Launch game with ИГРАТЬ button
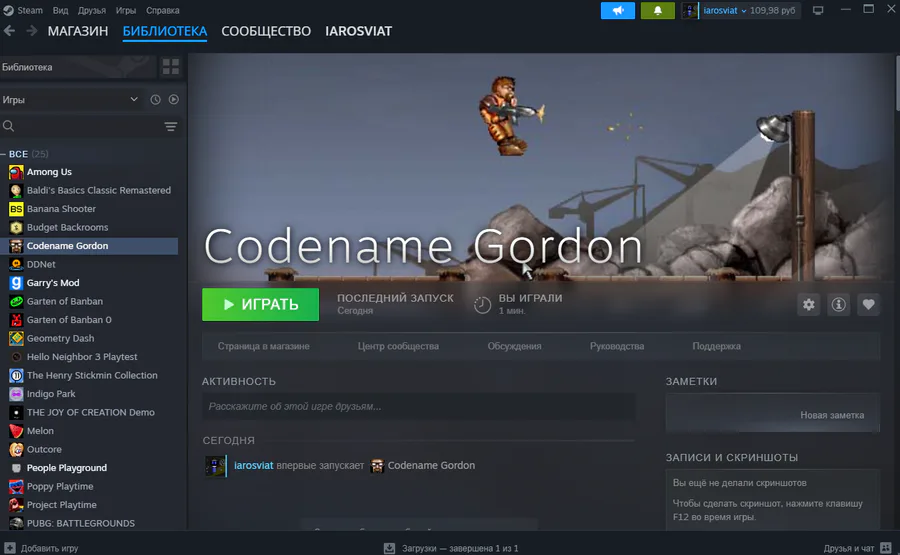This screenshot has width=900, height=555. tap(260, 305)
